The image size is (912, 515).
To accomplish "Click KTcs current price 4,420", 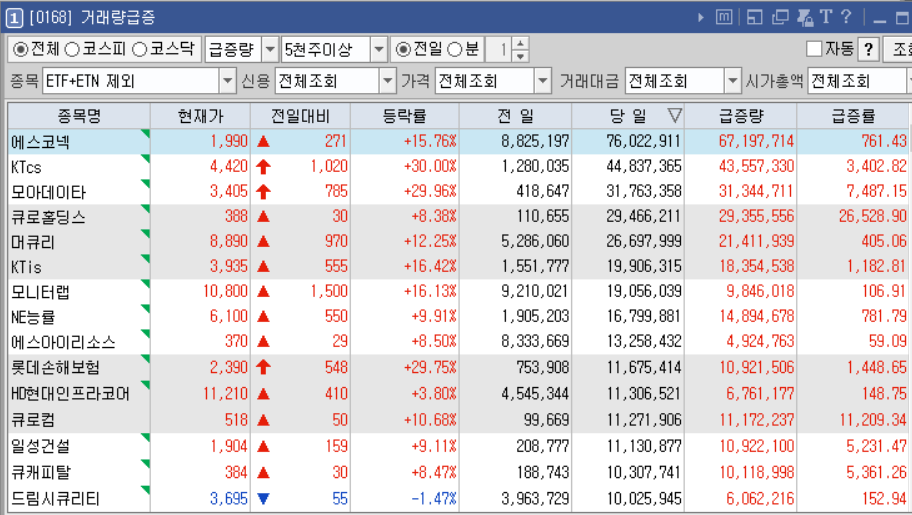I will pos(229,166).
